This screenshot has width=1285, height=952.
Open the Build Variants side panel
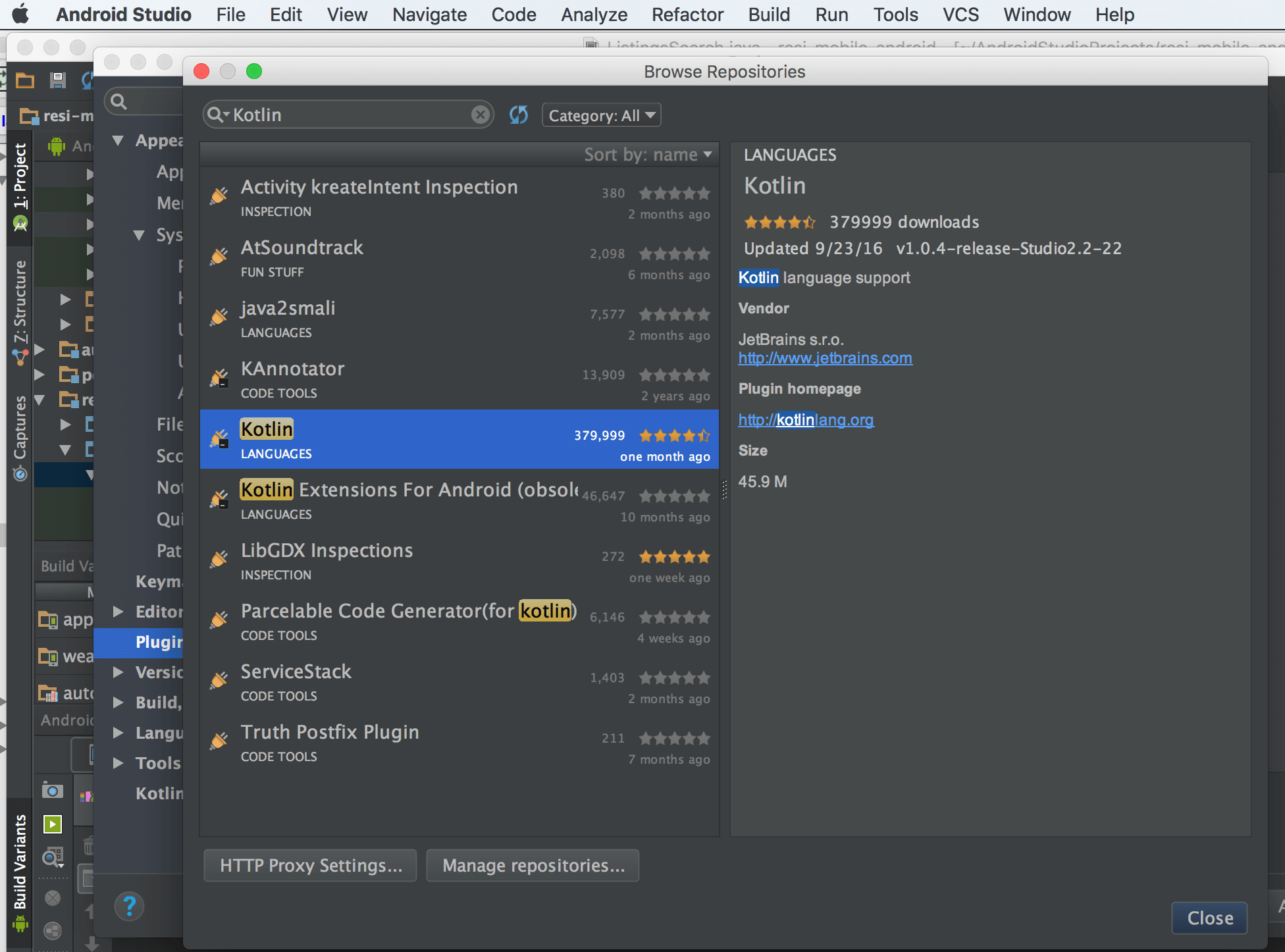[x=20, y=862]
